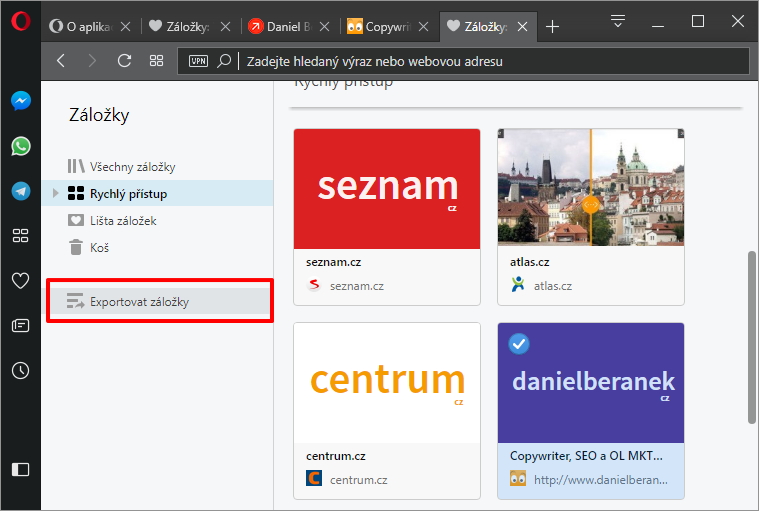Viewport: 759px width, 511px height.
Task: Open Telegram in the sidebar
Action: pos(21,191)
